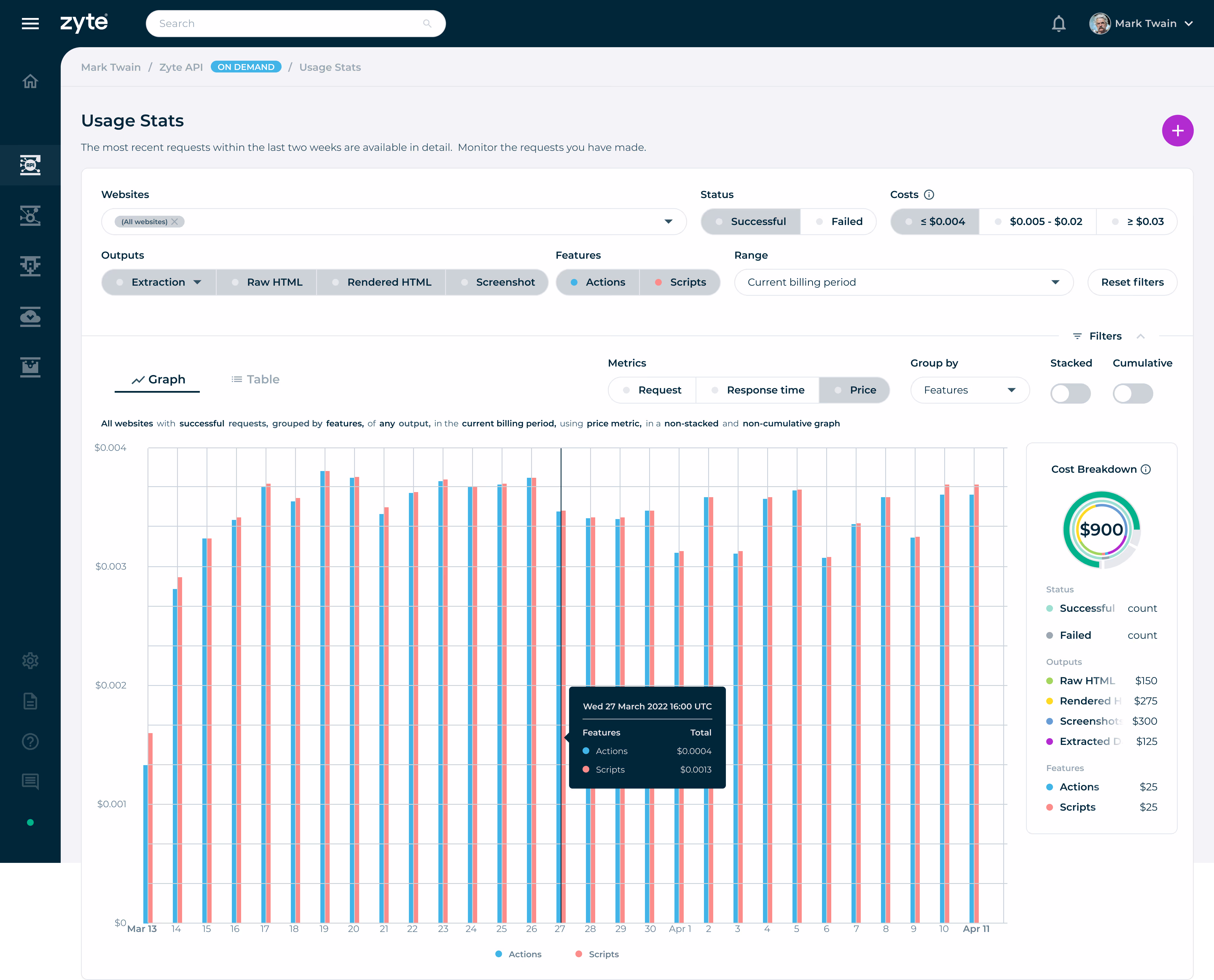Switch to the Table tab

(255, 379)
